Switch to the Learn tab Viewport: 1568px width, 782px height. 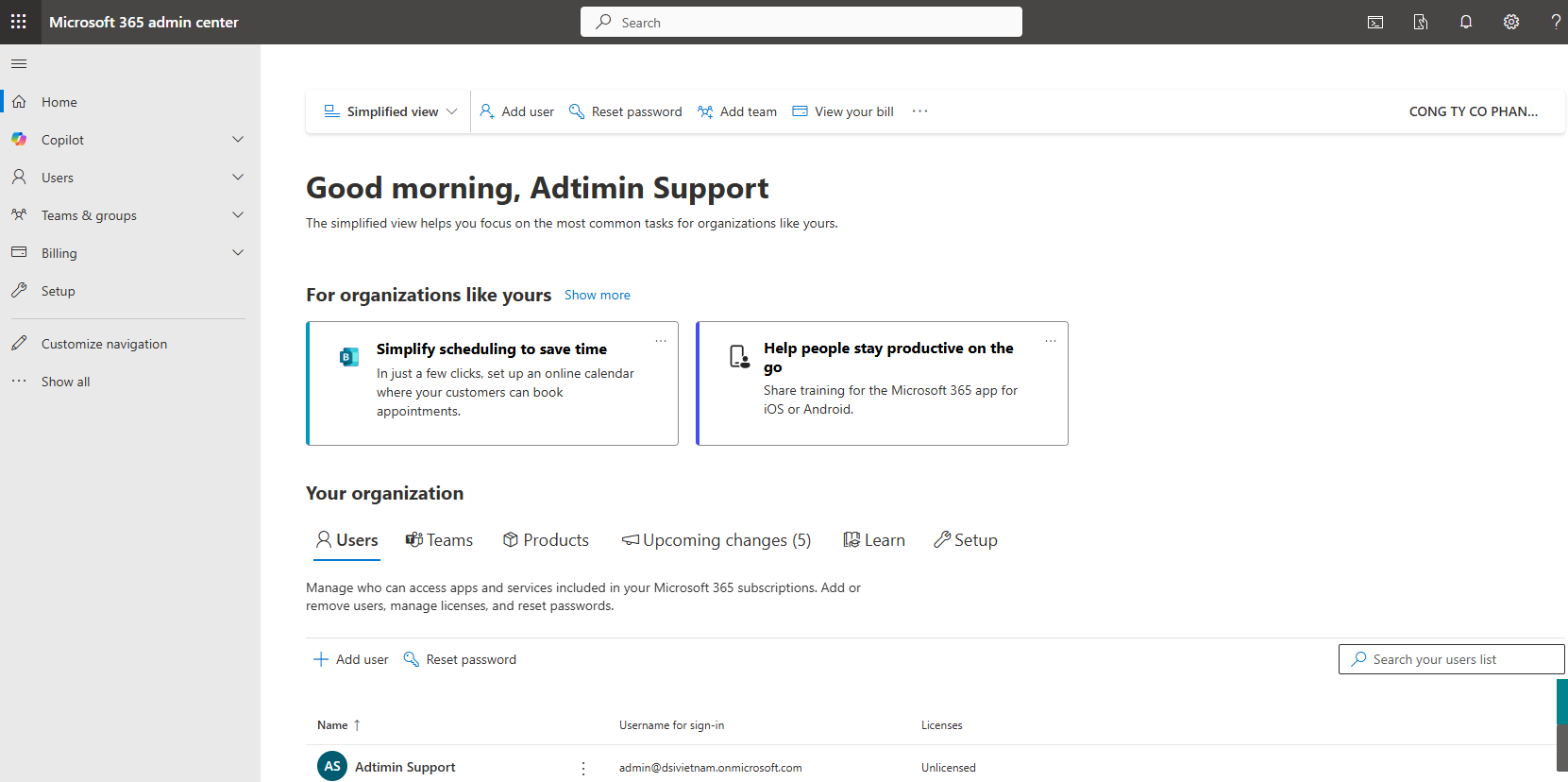pyautogui.click(x=873, y=540)
